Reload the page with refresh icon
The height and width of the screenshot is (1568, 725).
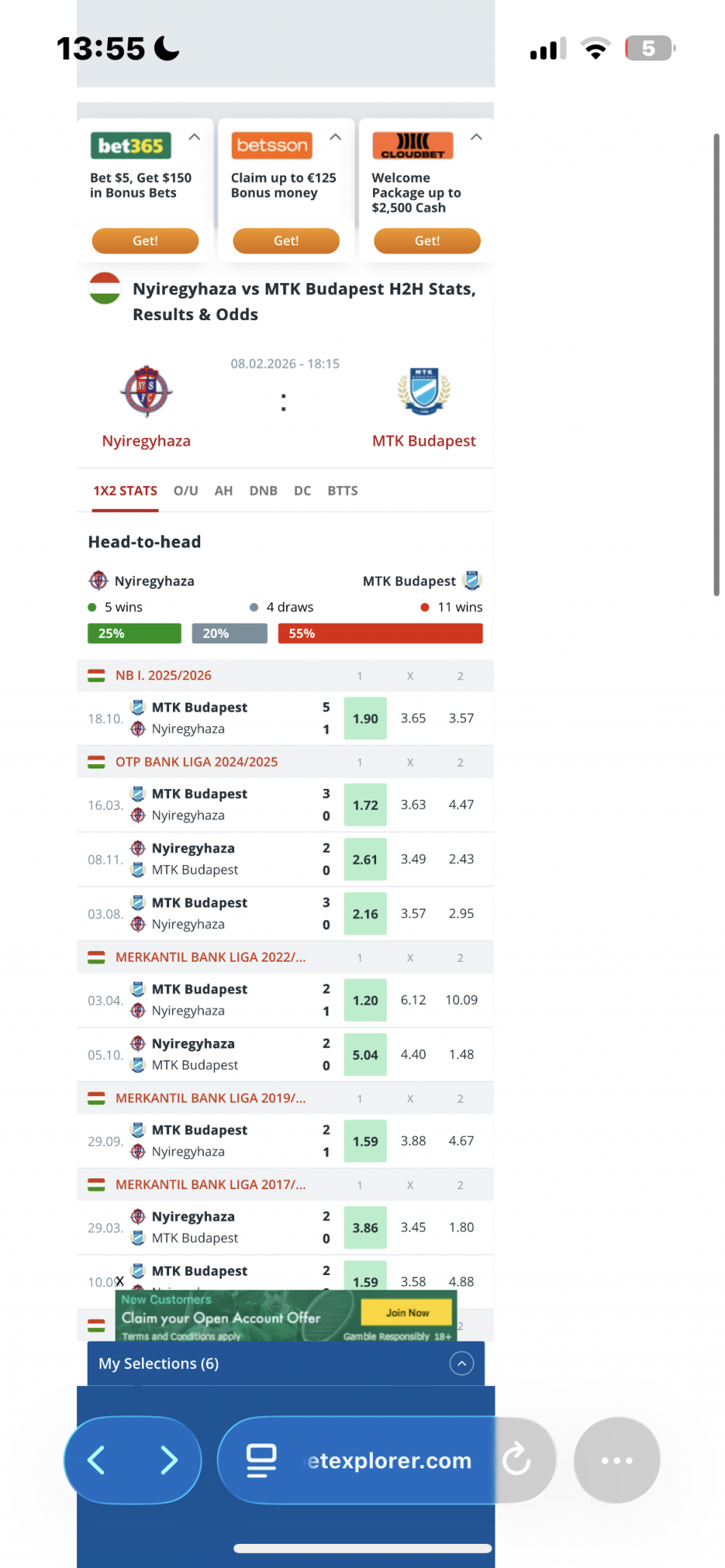[517, 1459]
